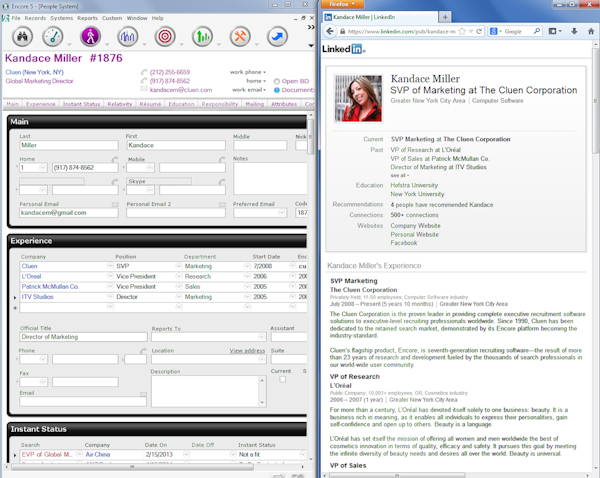Go to Firefox home page icon
Image resolution: width=600 pixels, height=478 pixels.
tap(591, 31)
